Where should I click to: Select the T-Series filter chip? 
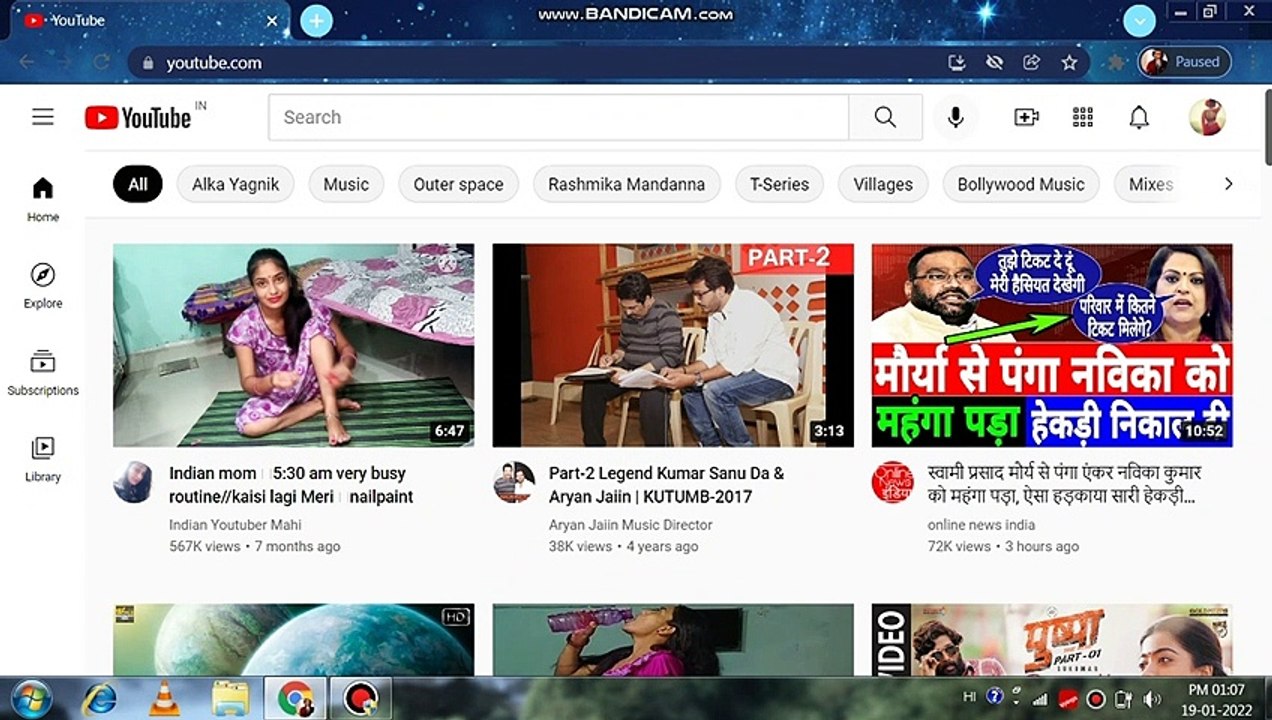click(779, 184)
